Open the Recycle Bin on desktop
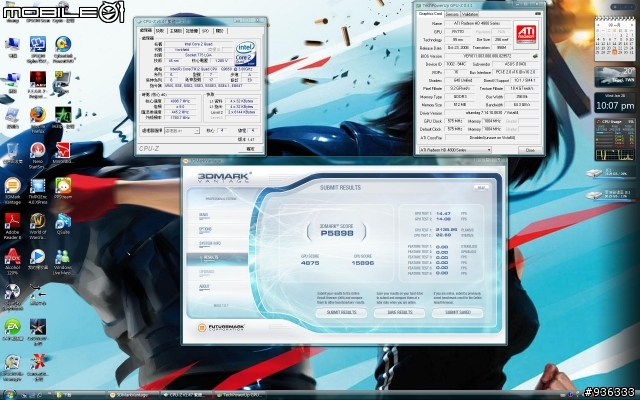Viewport: 640px width, 400px height. (12, 153)
